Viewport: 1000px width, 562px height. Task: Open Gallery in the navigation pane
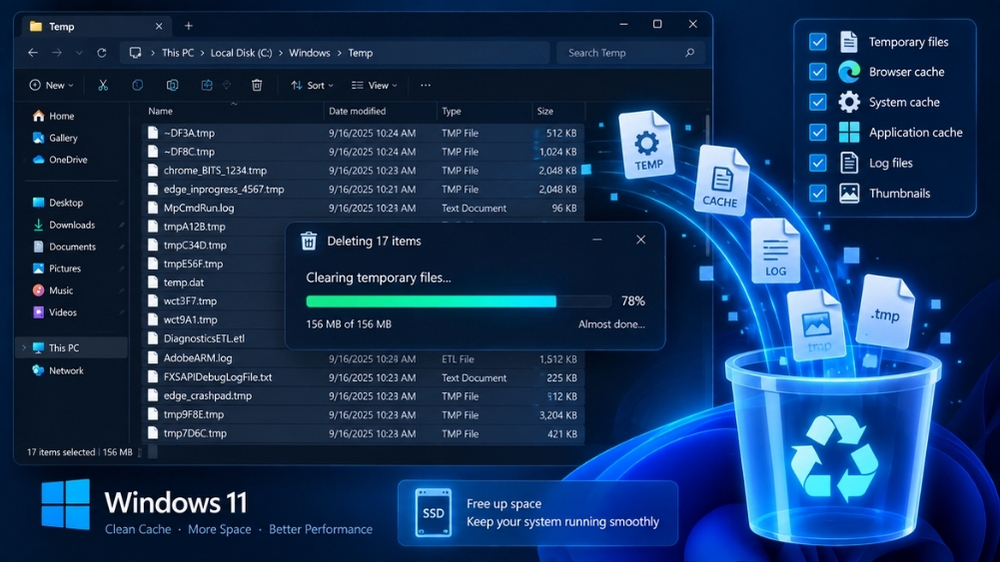pos(55,138)
